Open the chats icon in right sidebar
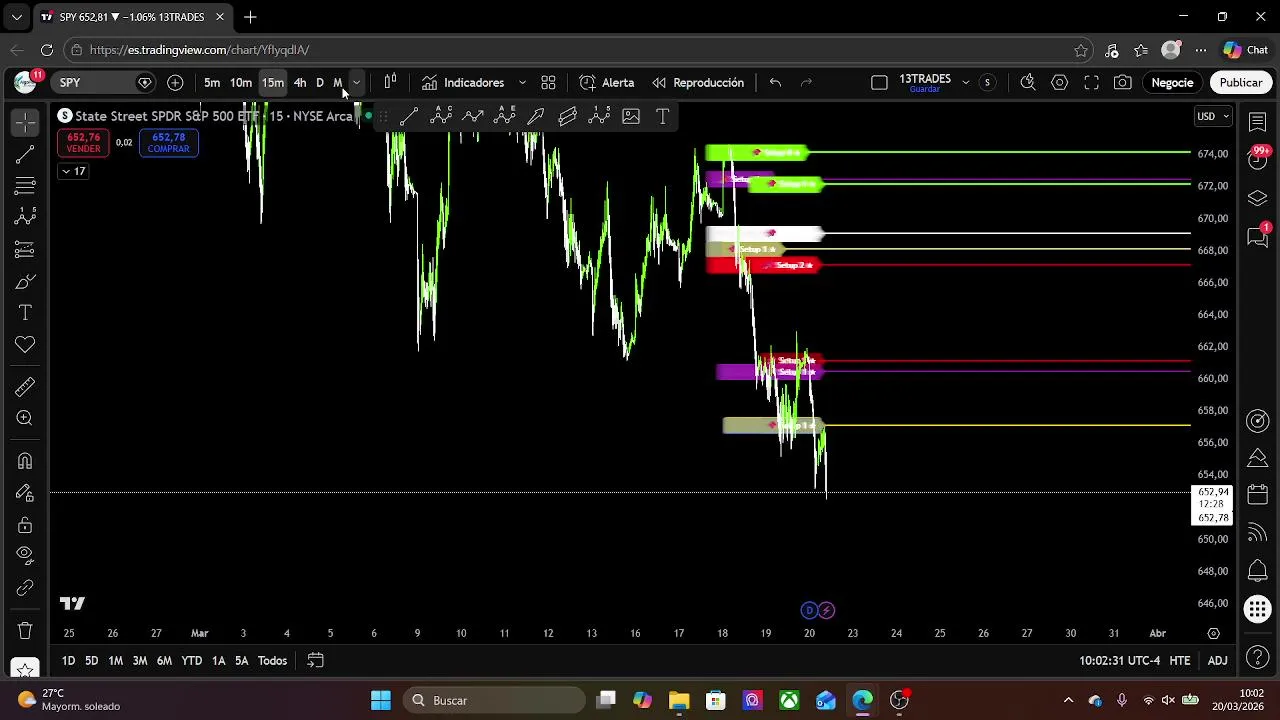Viewport: 1280px width, 720px height. [1258, 237]
